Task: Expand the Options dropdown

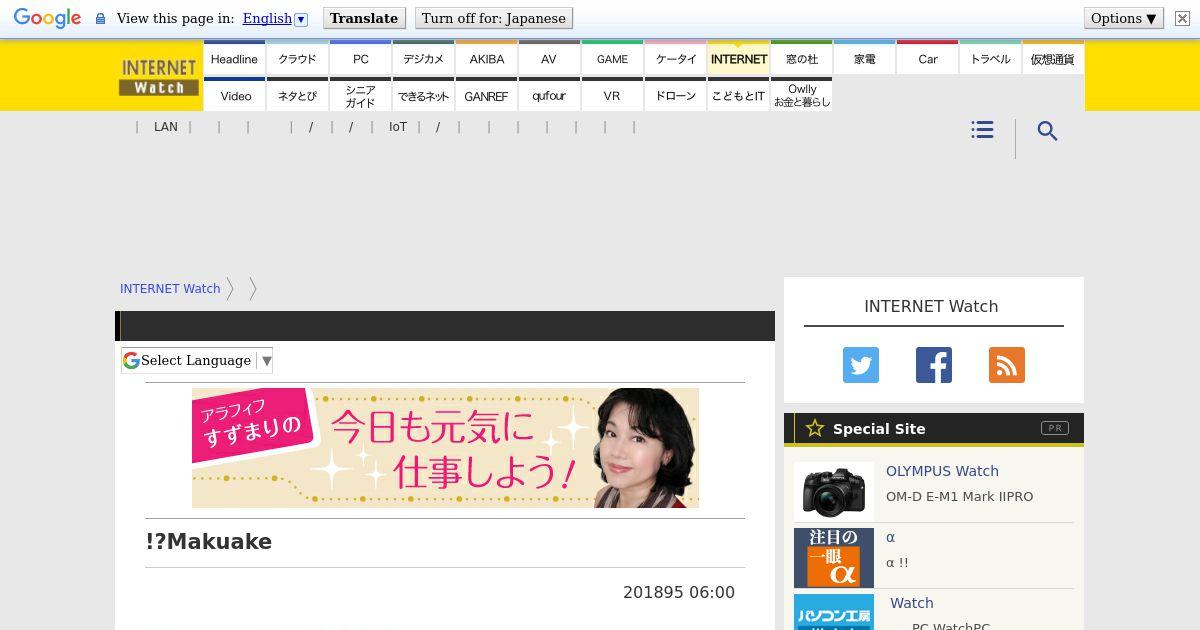Action: tap(1123, 18)
